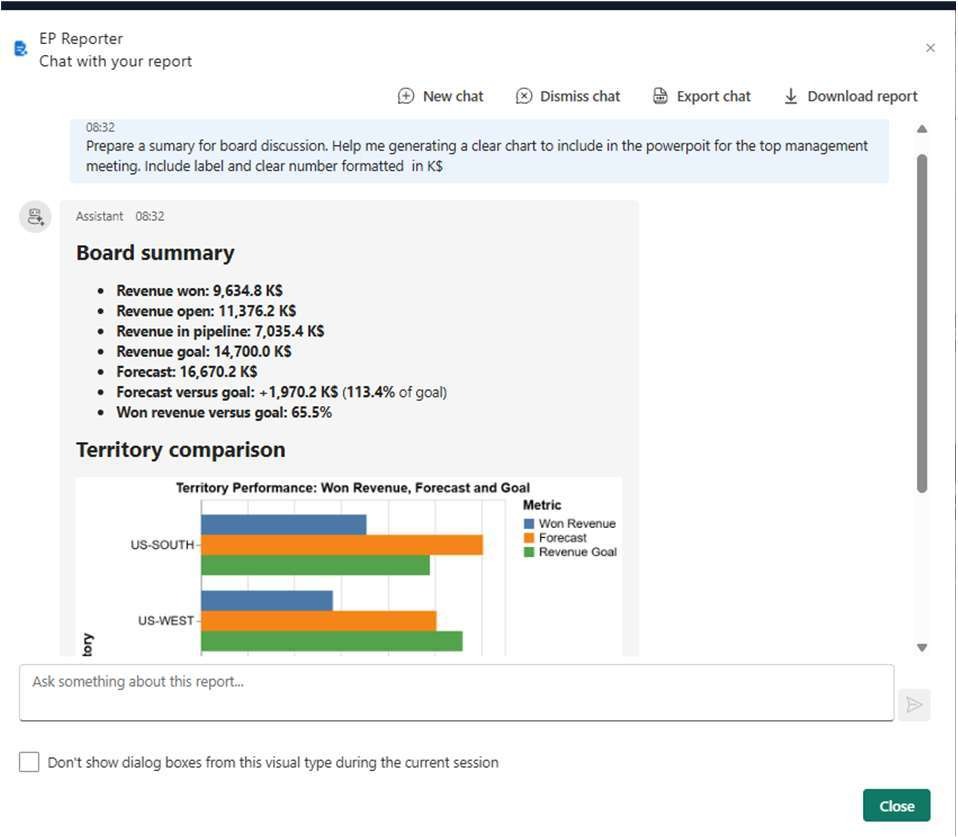Click 'Won revenue versus goal: 65.5%' line
The width and height of the screenshot is (958, 837).
click(224, 412)
